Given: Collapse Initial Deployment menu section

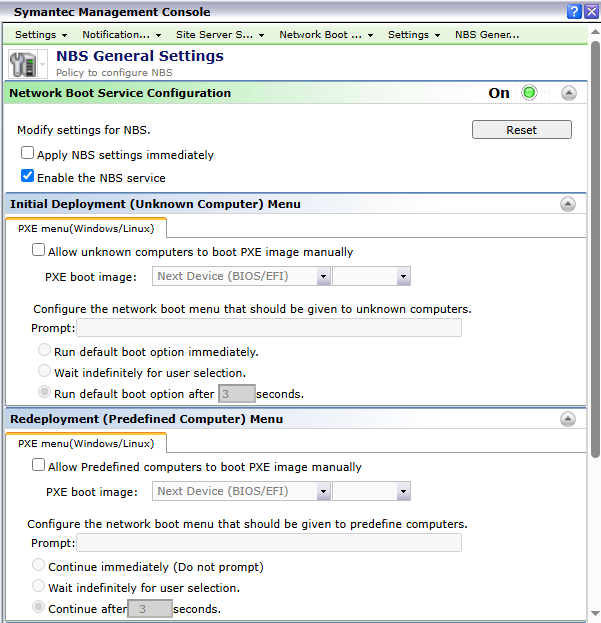Looking at the screenshot, I should (x=568, y=204).
